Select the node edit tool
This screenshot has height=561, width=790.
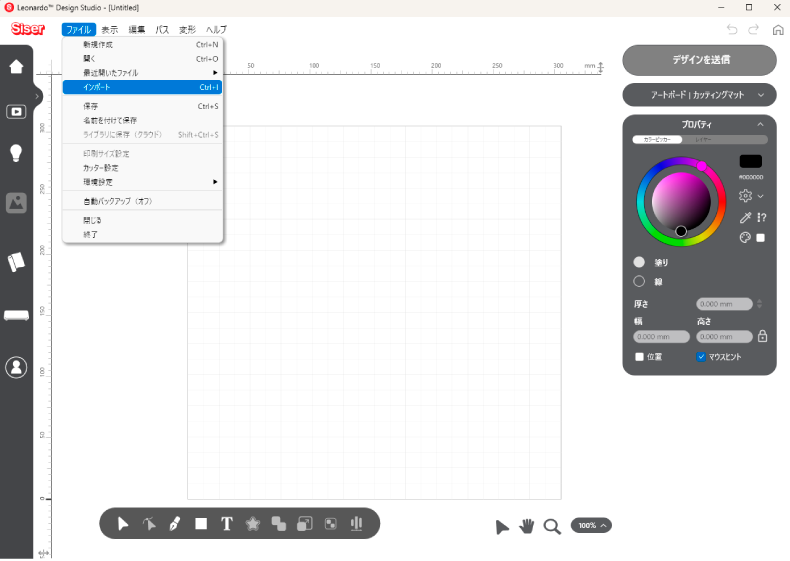149,524
